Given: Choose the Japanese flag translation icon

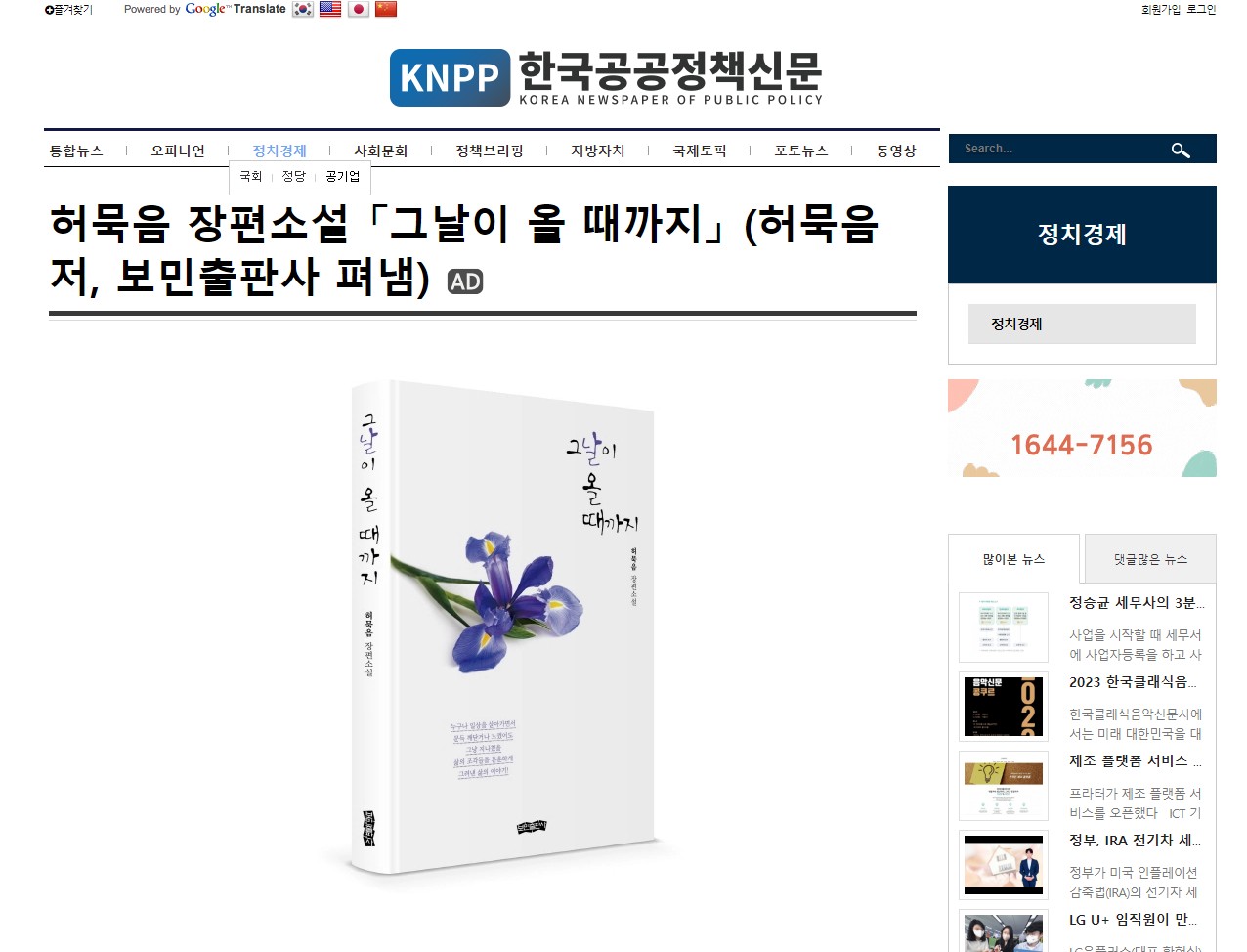Looking at the screenshot, I should point(359,9).
